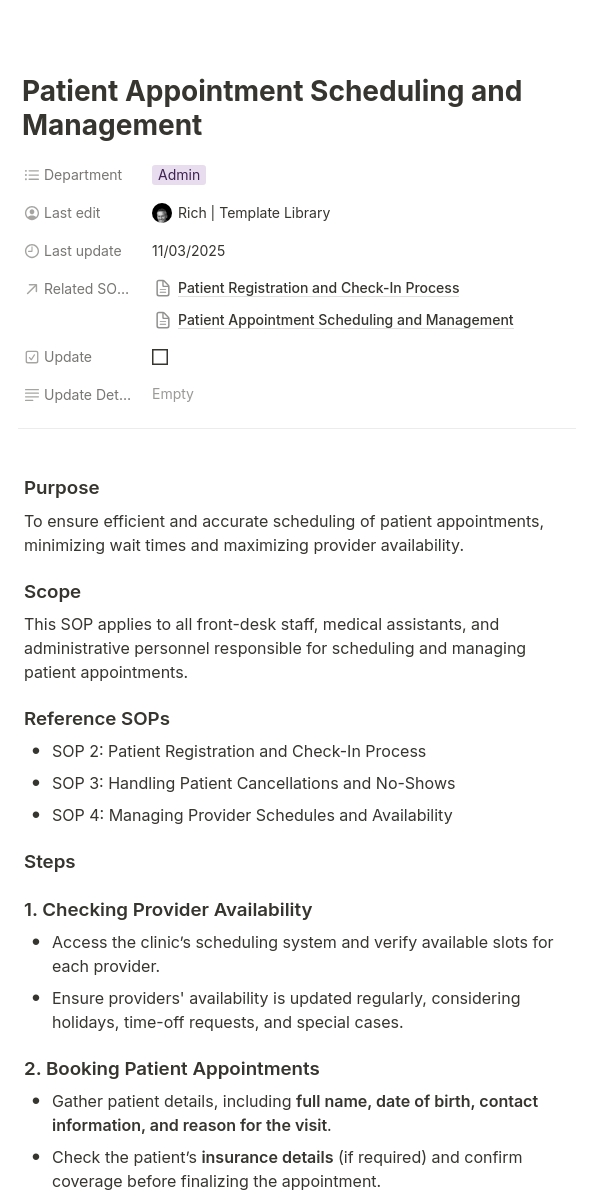Open related Patient Appointment Scheduling and Management page
Screen dimensions: 600x1200
click(345, 320)
